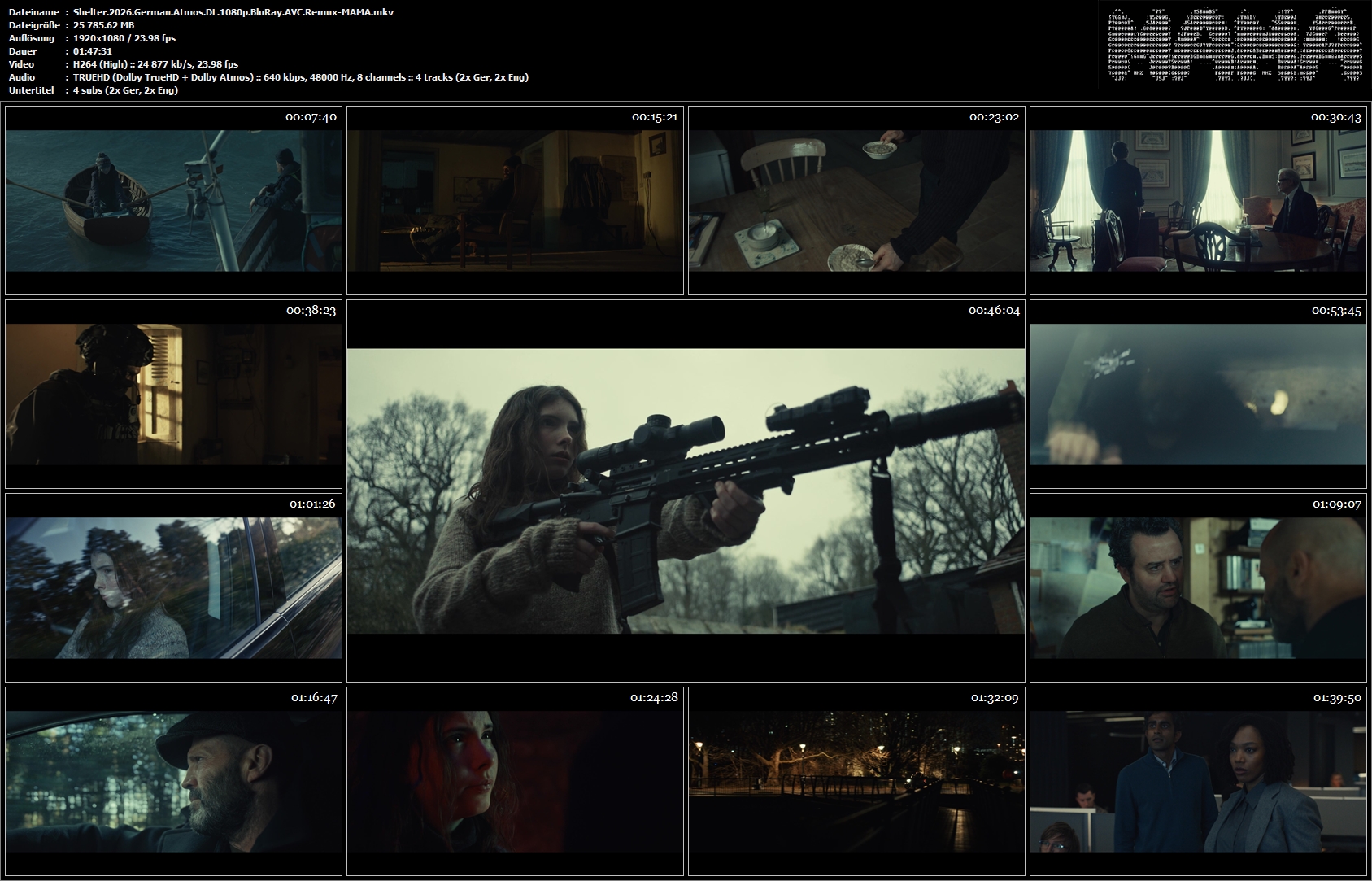The height and width of the screenshot is (881, 1372).
Task: Click the Audio label
Action: click(21, 77)
